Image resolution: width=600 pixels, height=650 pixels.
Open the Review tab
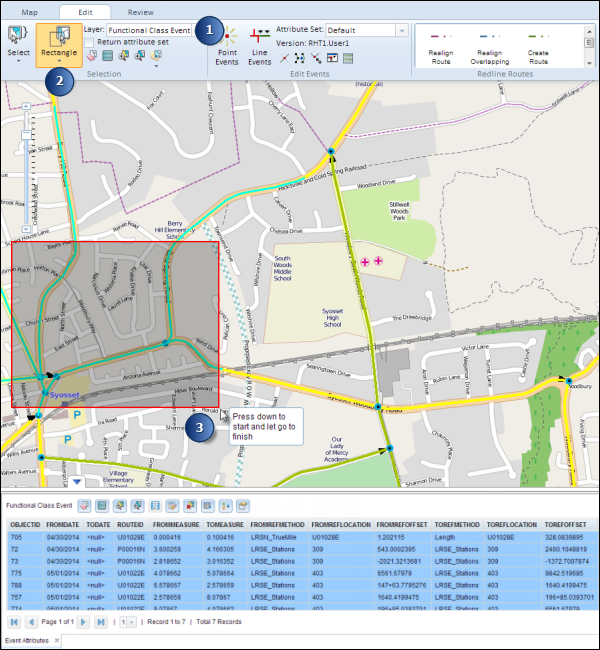pyautogui.click(x=140, y=12)
